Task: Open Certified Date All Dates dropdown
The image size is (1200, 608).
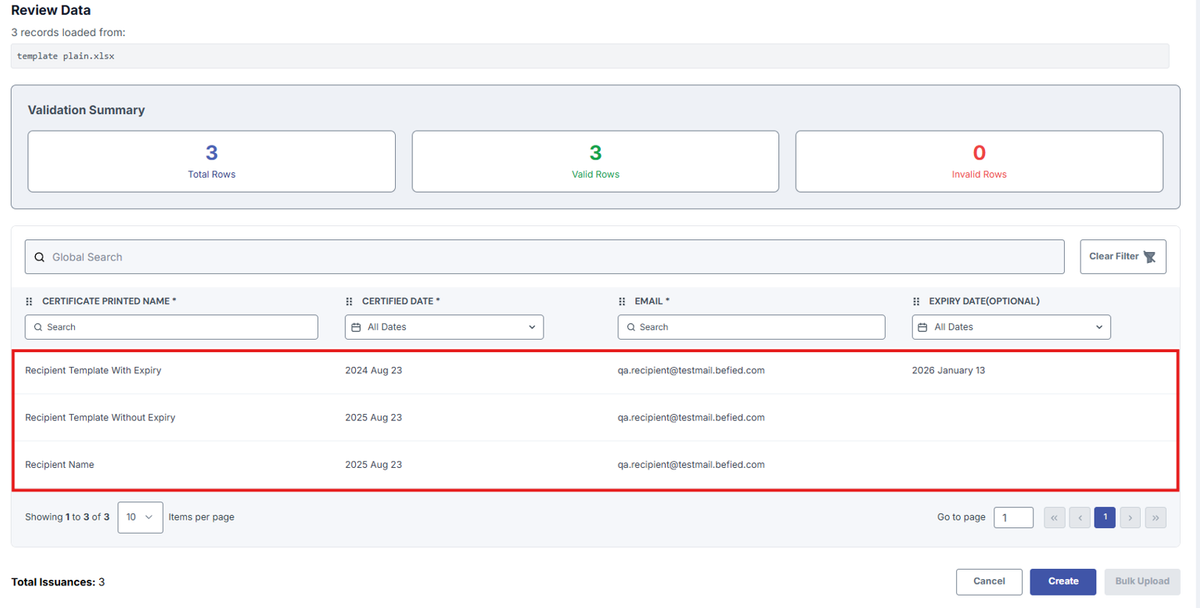Action: (444, 327)
